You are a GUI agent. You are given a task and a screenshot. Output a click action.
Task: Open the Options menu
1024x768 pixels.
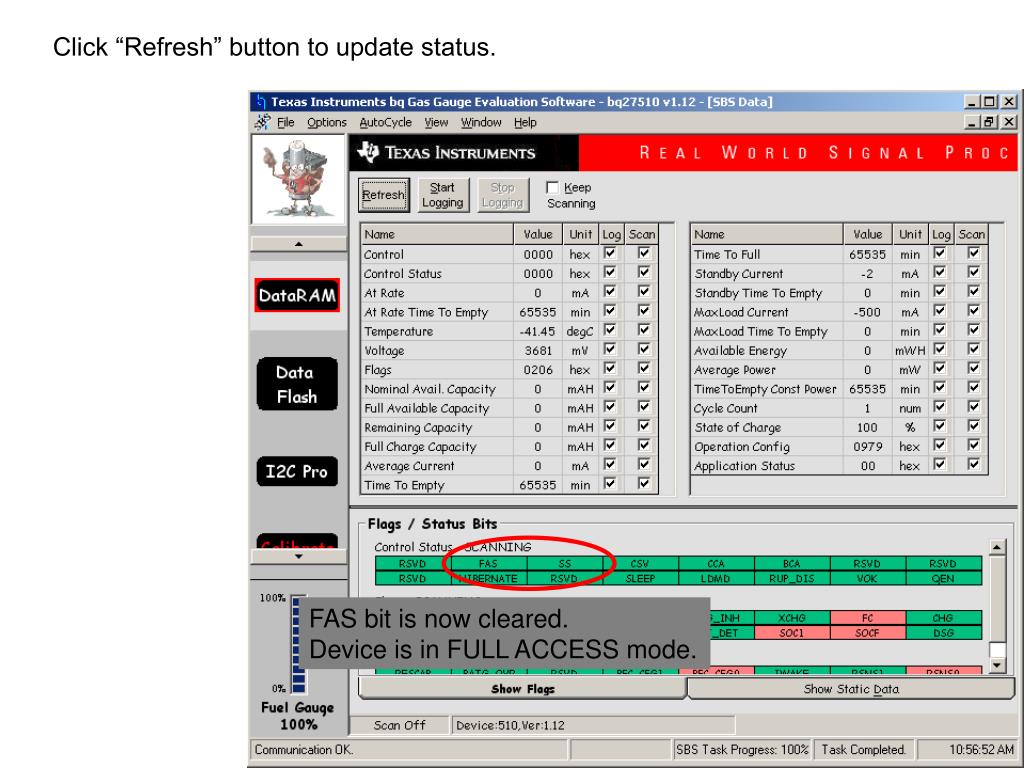click(x=327, y=122)
